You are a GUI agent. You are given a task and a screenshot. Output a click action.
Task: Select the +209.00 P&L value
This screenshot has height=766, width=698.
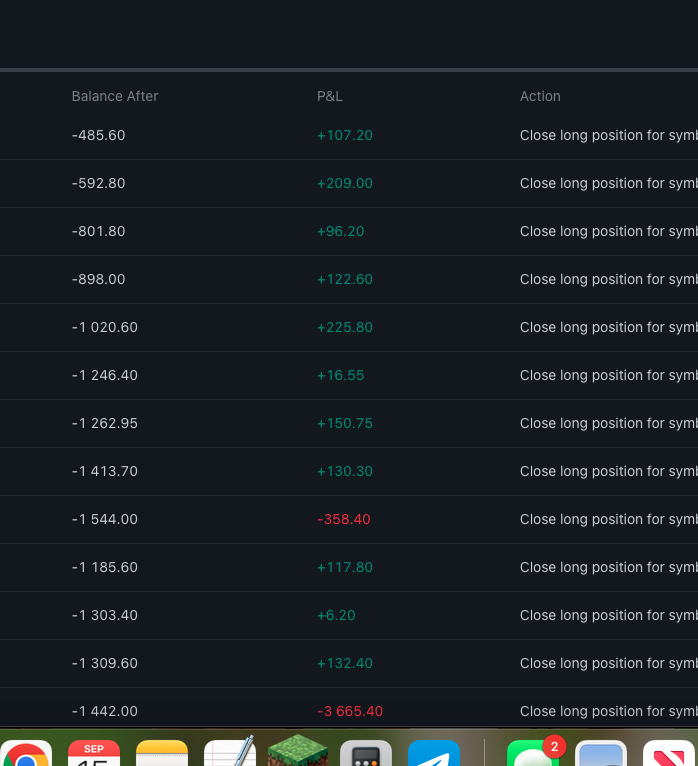(x=345, y=183)
